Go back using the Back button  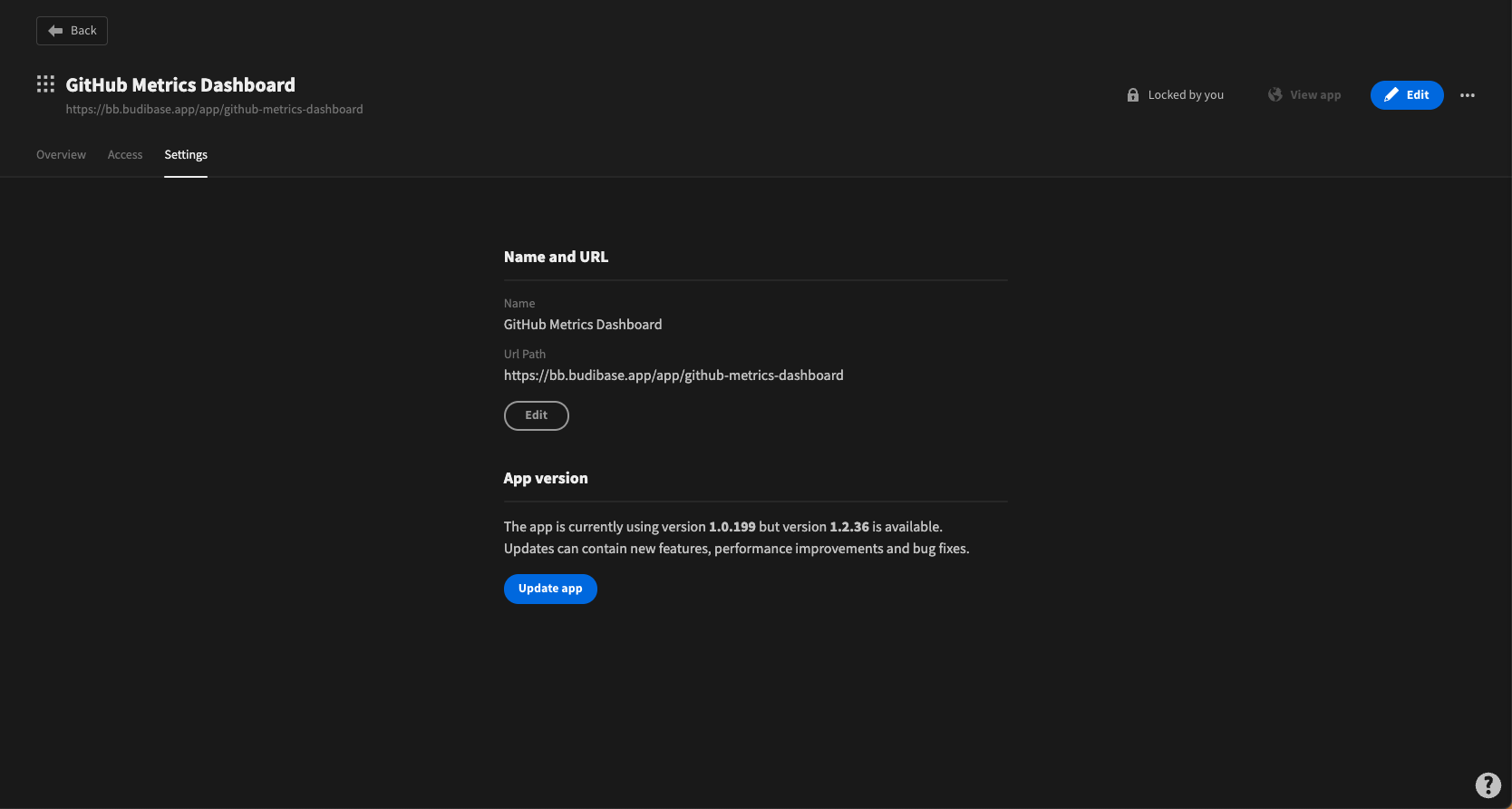pos(72,31)
